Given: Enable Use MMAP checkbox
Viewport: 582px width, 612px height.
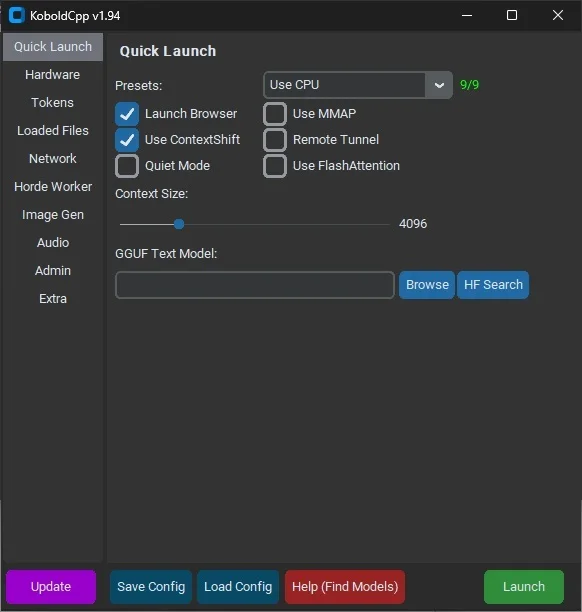Looking at the screenshot, I should click(x=275, y=114).
